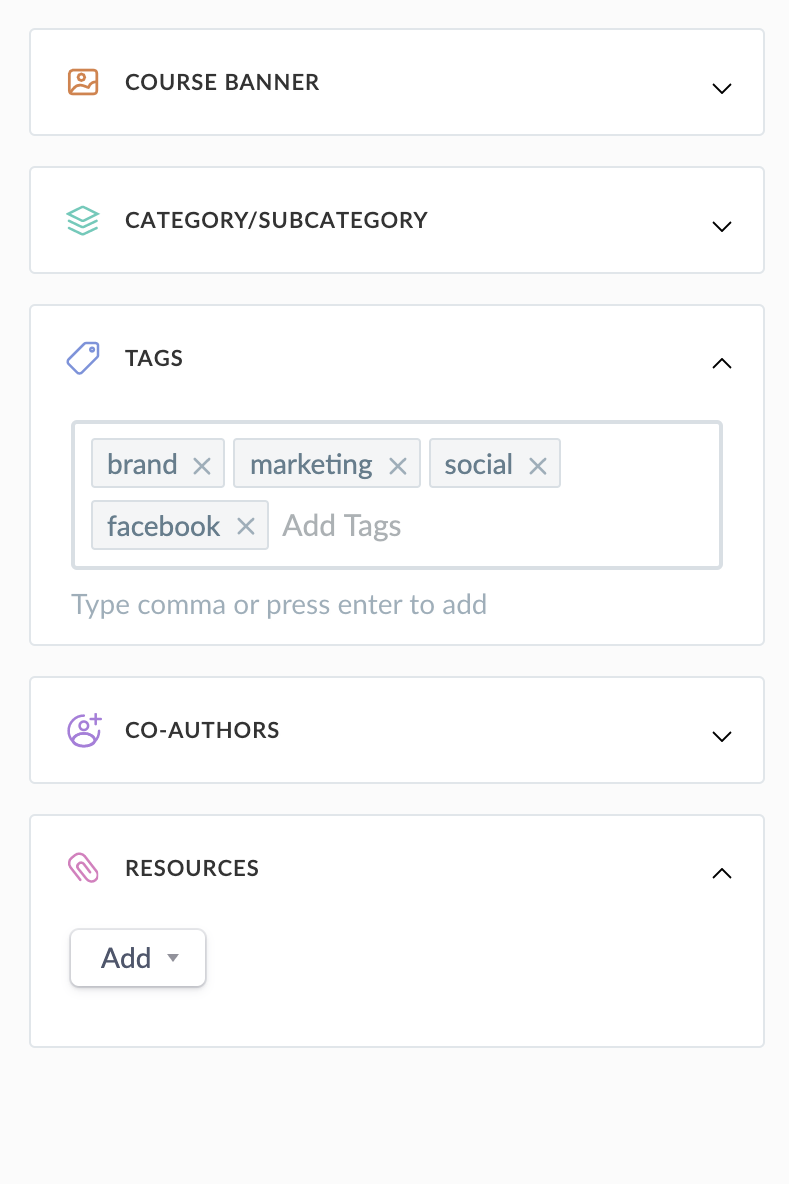The image size is (789, 1184).
Task: Remove the "marketing" tag
Action: tap(398, 465)
